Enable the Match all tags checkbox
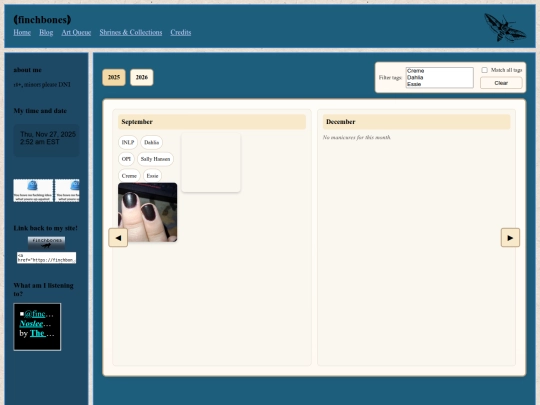The height and width of the screenshot is (405, 540). [485, 70]
